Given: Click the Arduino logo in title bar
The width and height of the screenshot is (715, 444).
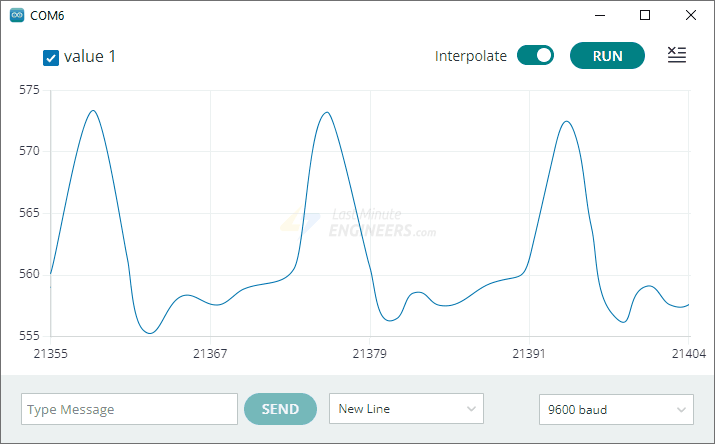Looking at the screenshot, I should pos(16,15).
